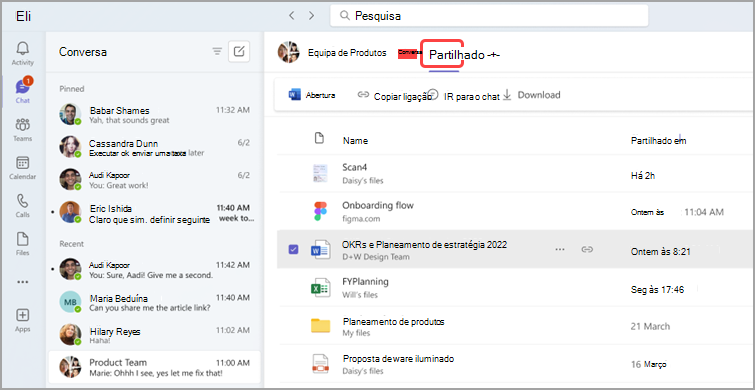The height and width of the screenshot is (390, 755).
Task: Click the Pinned section label
Action: click(x=72, y=89)
